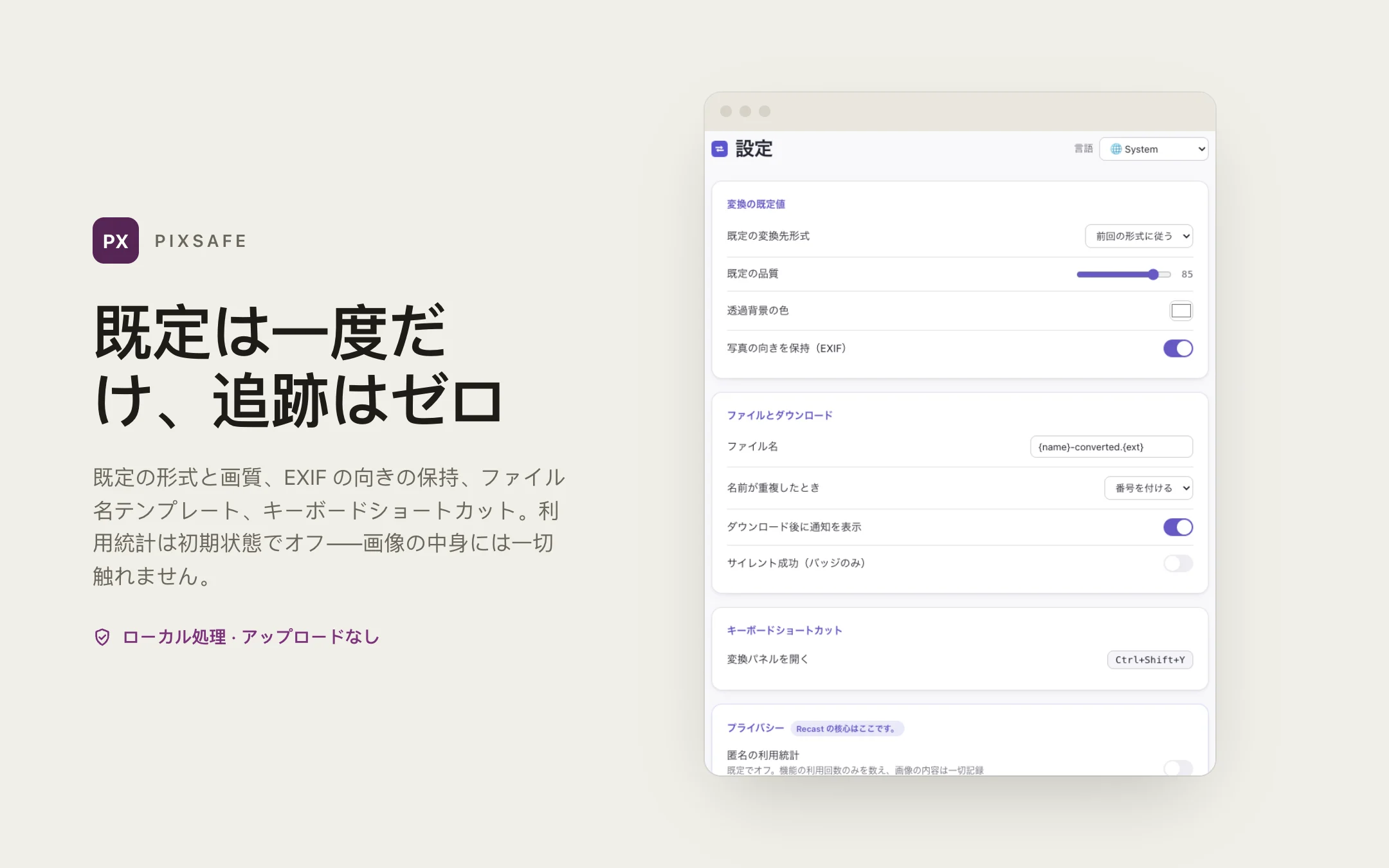Adjust the 既定の品質 quality slider

click(x=1123, y=275)
